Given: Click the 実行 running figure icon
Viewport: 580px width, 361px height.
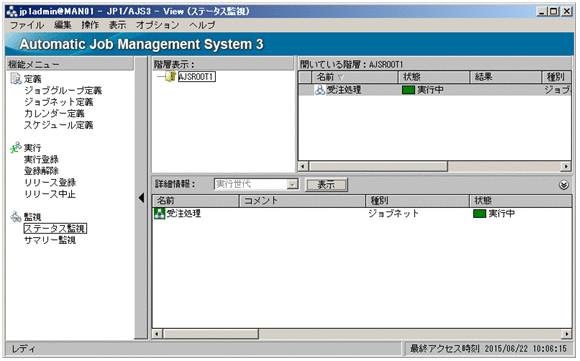Looking at the screenshot, I should pos(16,147).
